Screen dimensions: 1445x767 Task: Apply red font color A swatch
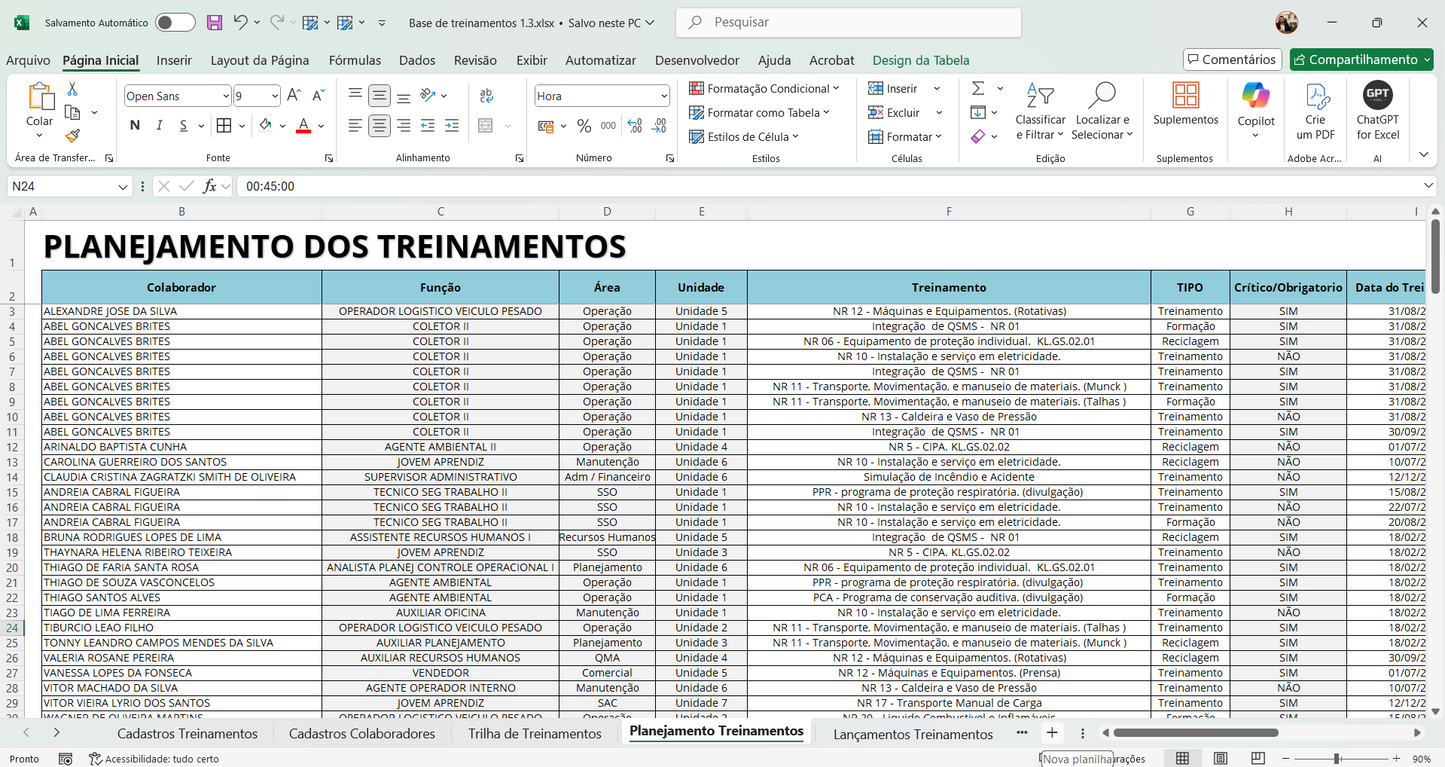[x=304, y=126]
